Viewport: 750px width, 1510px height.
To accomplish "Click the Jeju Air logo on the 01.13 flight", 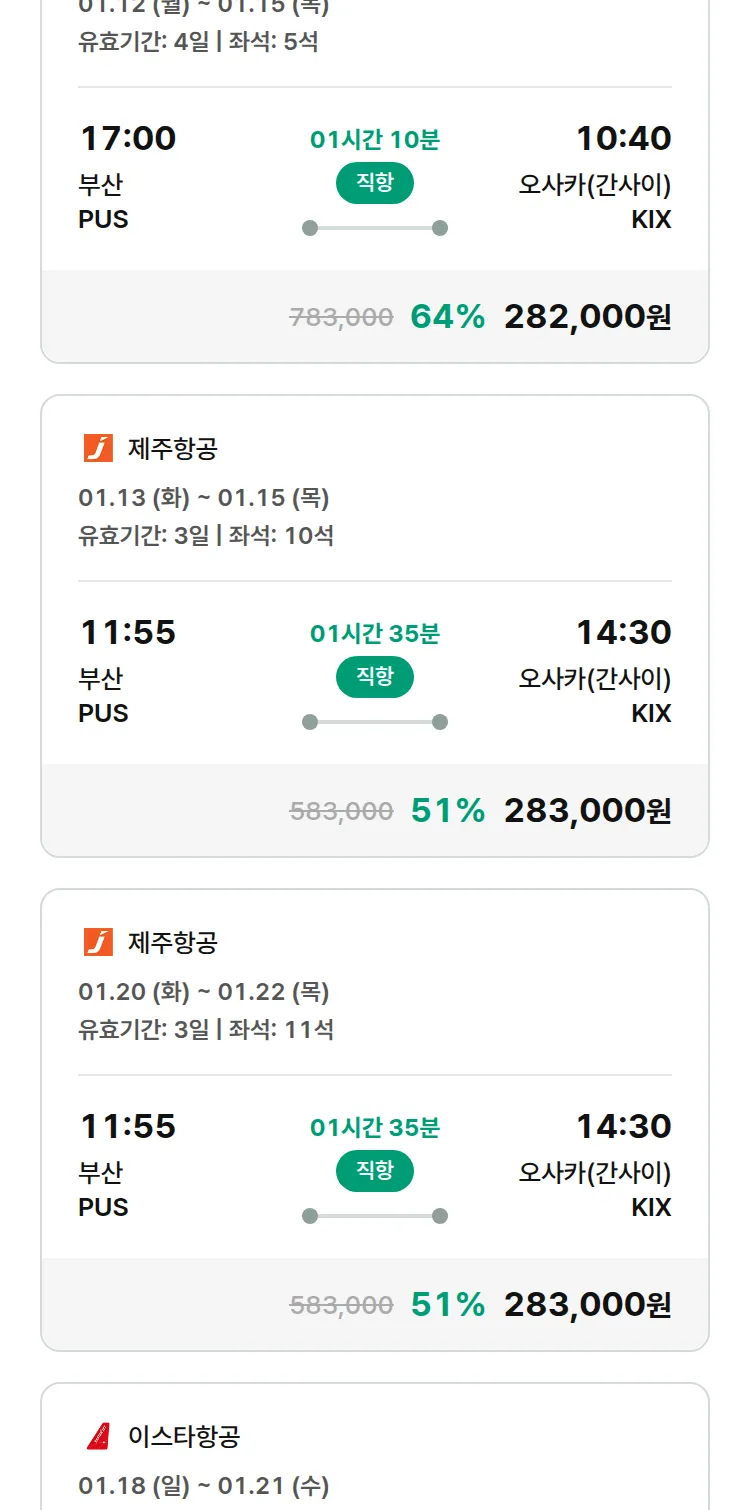I will click(98, 448).
